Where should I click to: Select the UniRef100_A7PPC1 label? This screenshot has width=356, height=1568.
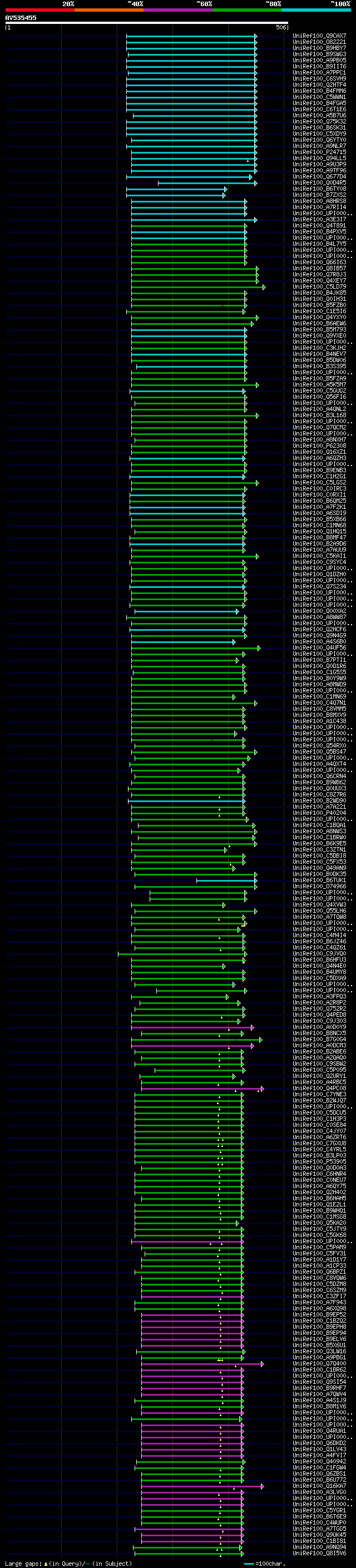tap(319, 72)
